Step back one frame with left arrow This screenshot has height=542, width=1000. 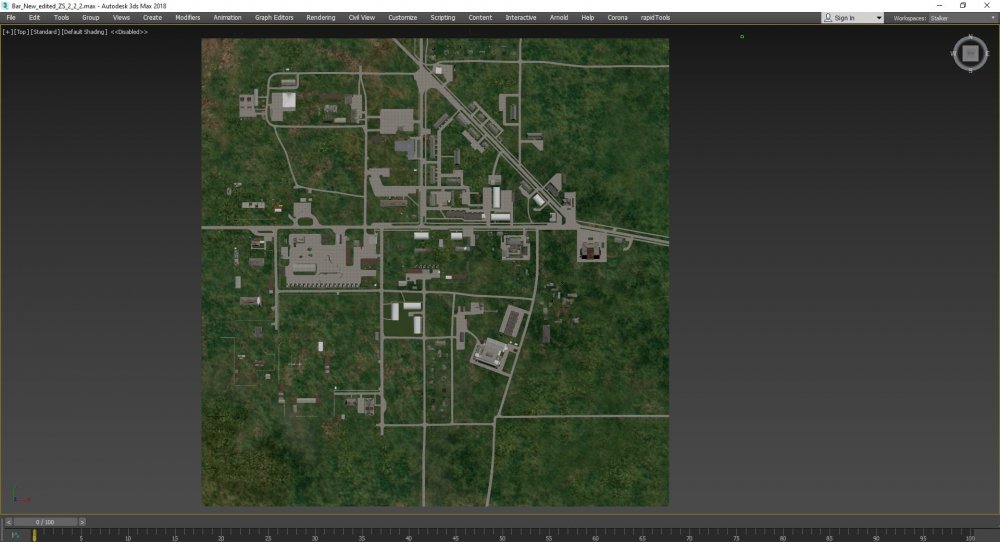click(9, 521)
